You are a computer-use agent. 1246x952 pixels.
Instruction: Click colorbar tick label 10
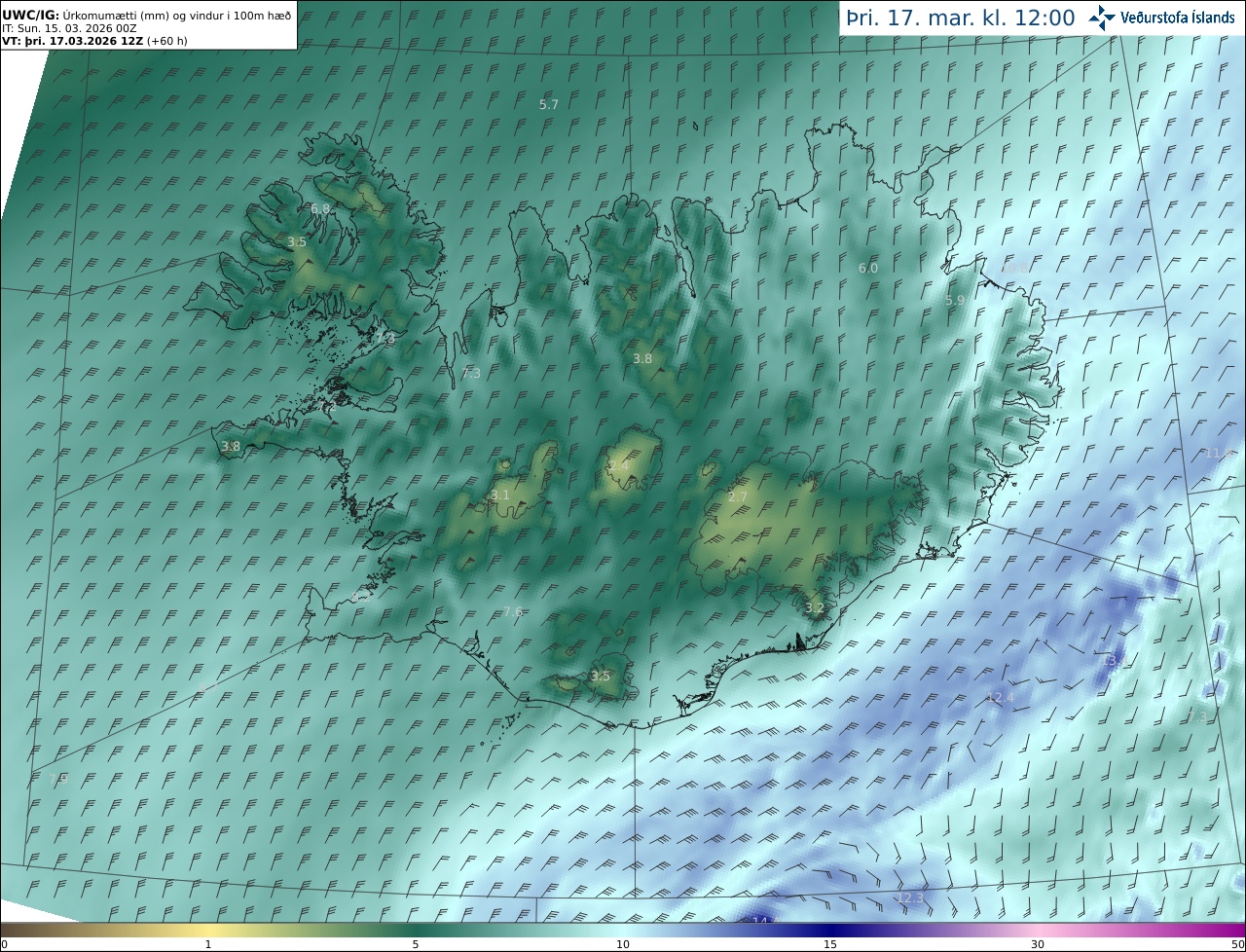[x=623, y=944]
